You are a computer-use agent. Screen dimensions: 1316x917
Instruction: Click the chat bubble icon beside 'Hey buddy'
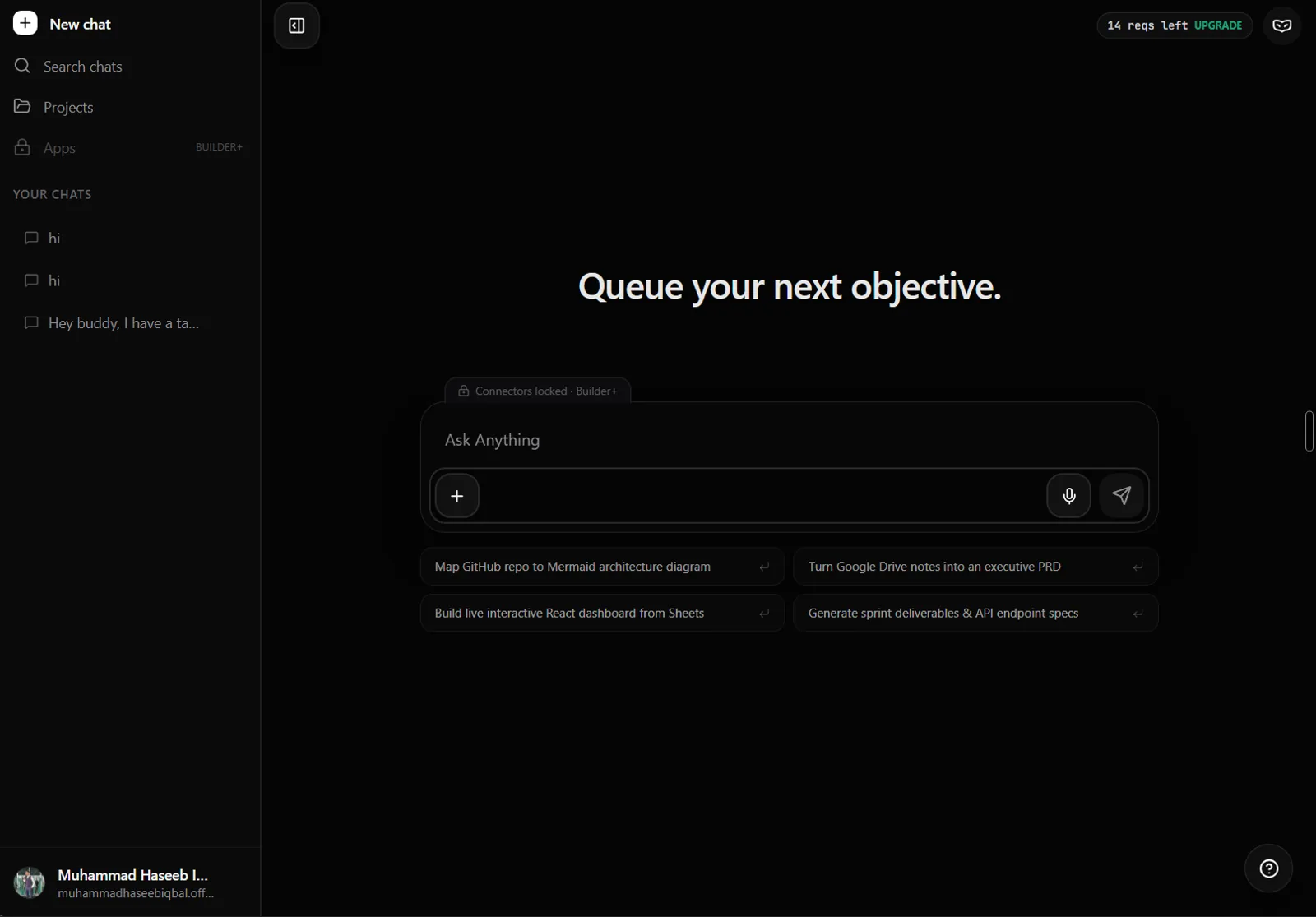[x=31, y=322]
